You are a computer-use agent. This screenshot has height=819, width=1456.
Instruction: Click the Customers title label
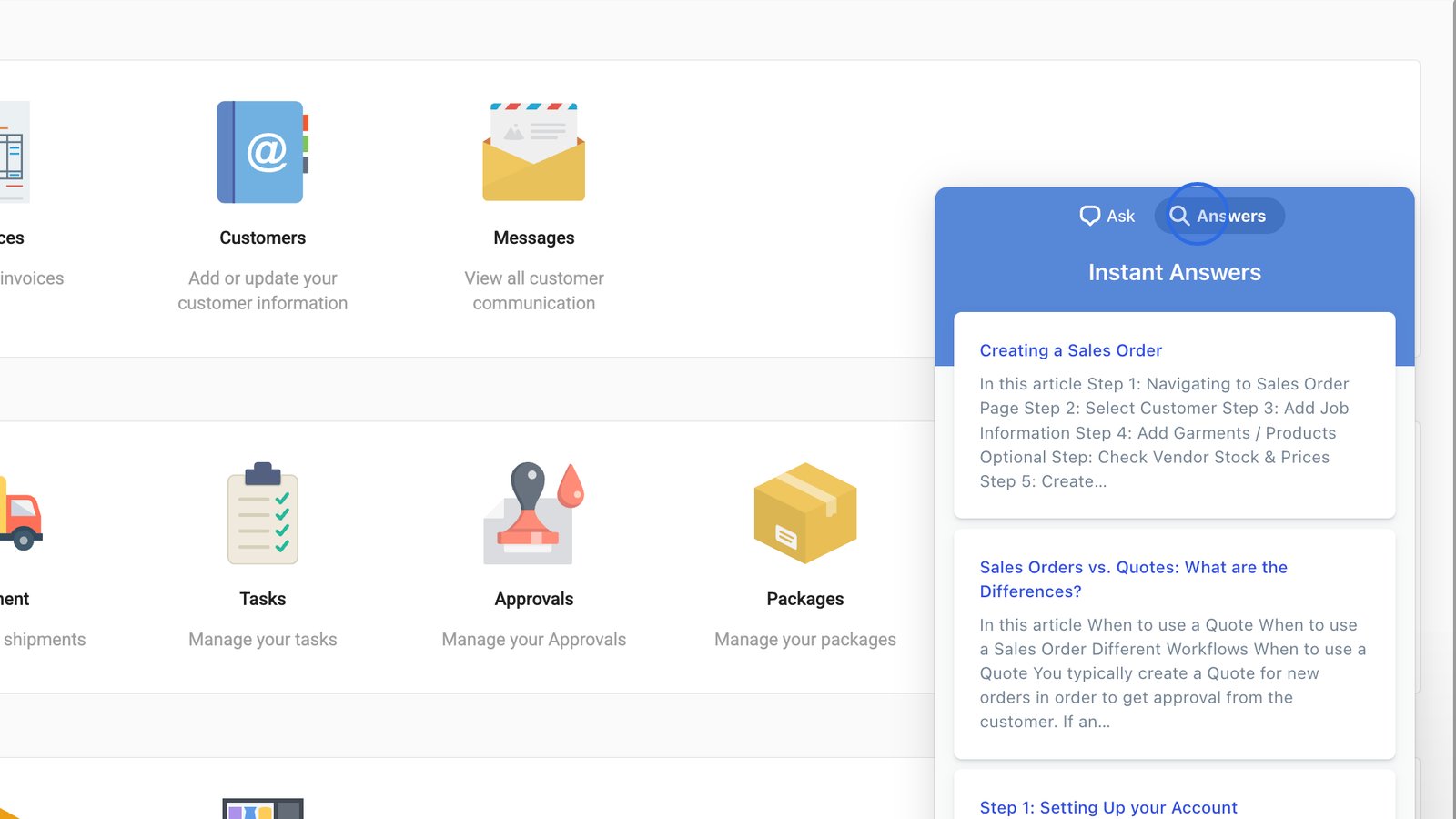click(262, 238)
